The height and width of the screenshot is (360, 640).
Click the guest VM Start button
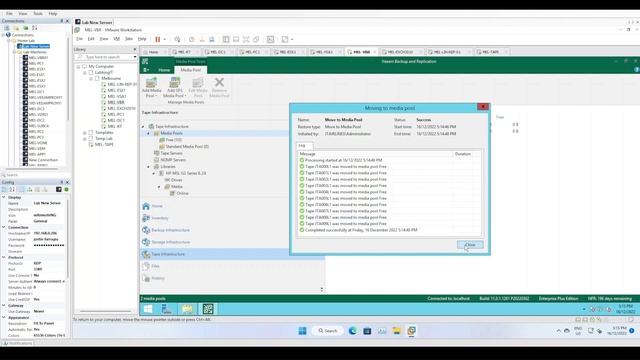click(148, 309)
